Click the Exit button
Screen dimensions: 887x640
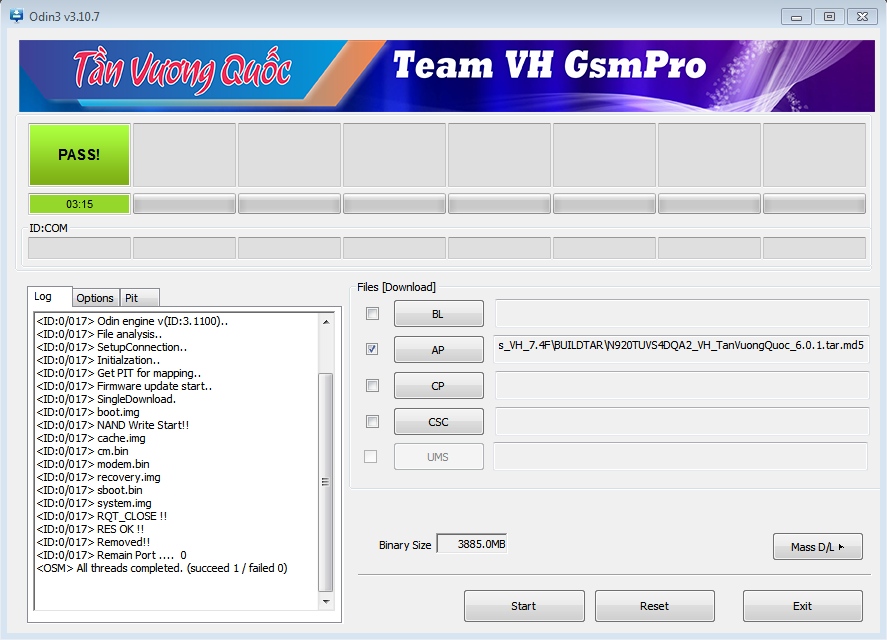pyautogui.click(x=802, y=606)
